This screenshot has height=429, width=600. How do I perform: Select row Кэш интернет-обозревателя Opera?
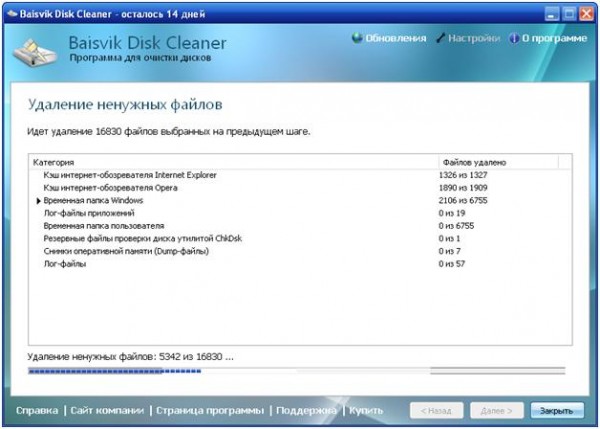click(300, 188)
